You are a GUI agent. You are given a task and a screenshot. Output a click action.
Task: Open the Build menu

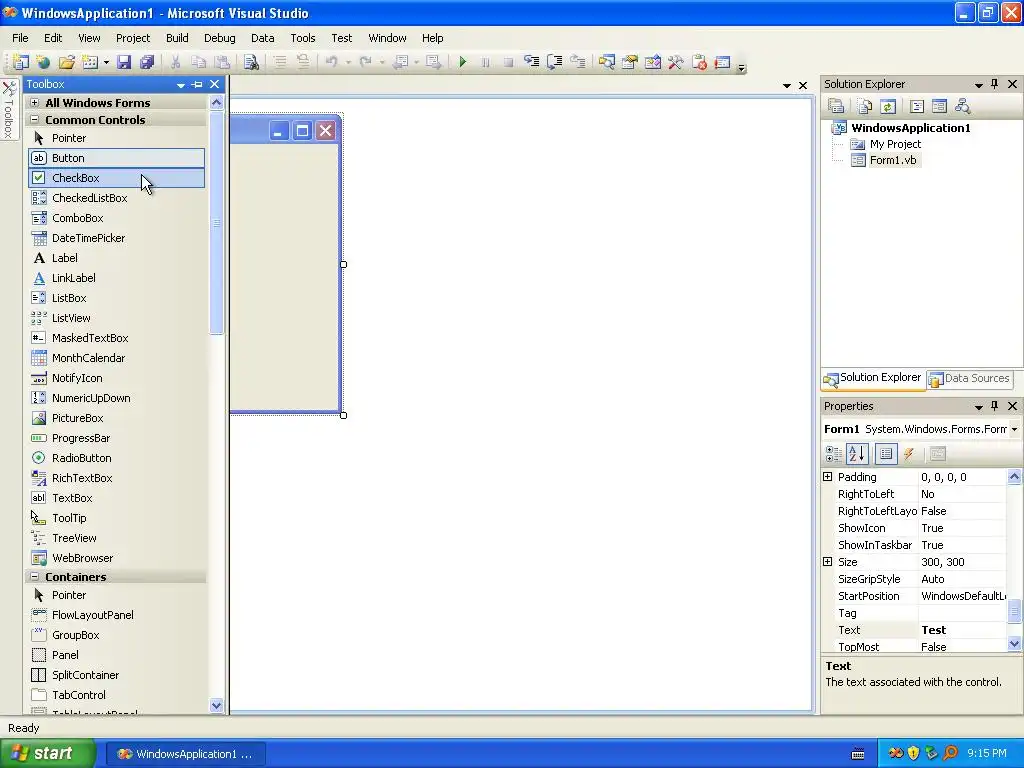coord(177,38)
